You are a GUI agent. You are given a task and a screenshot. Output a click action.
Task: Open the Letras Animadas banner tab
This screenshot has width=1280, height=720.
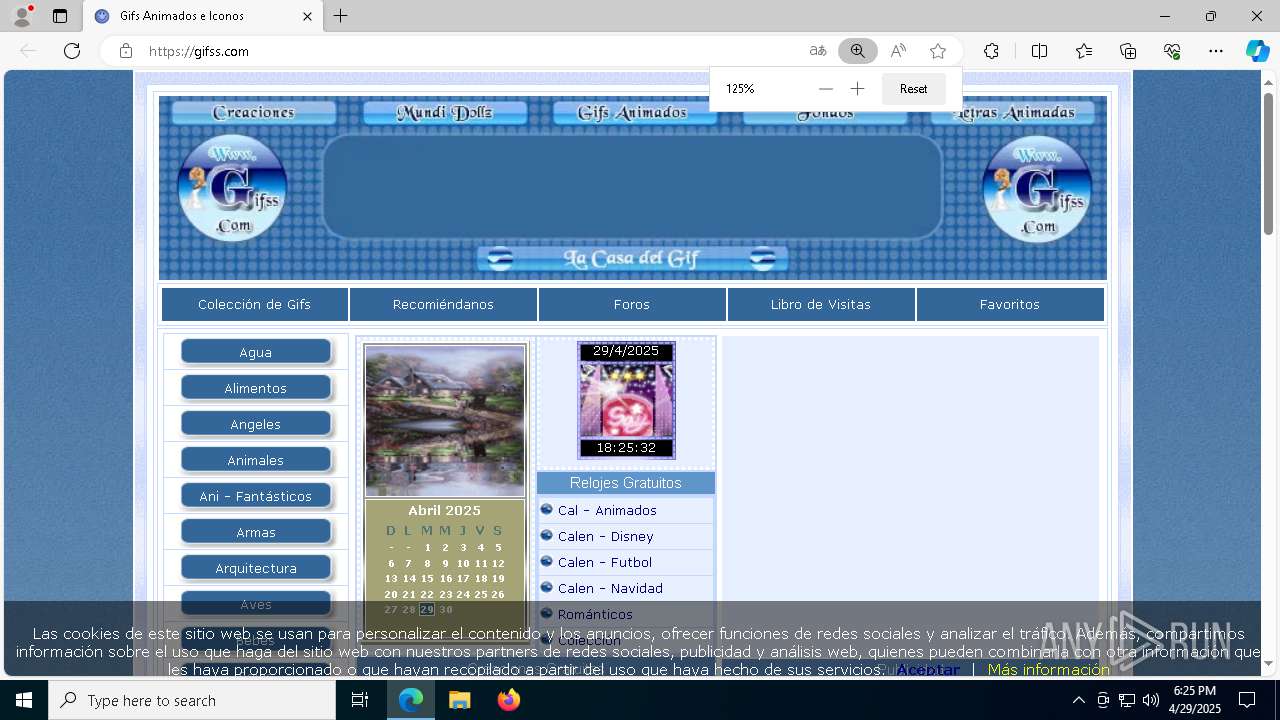point(1014,113)
